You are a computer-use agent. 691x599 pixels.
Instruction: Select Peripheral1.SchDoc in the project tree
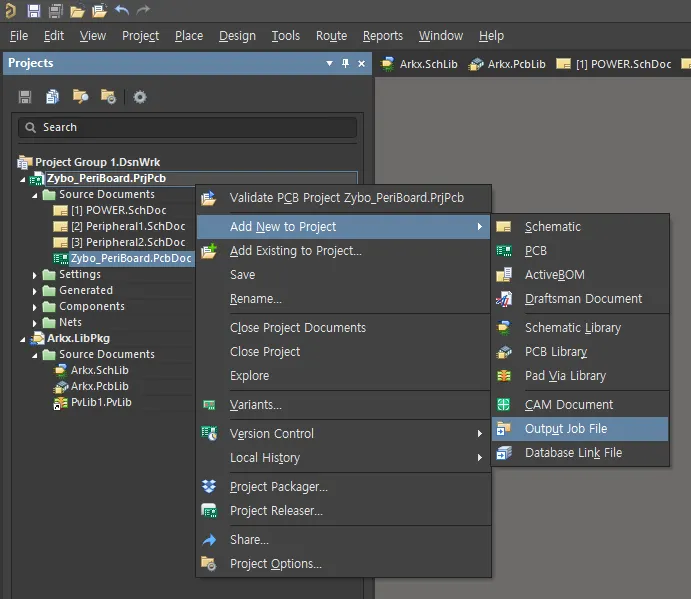(x=127, y=227)
